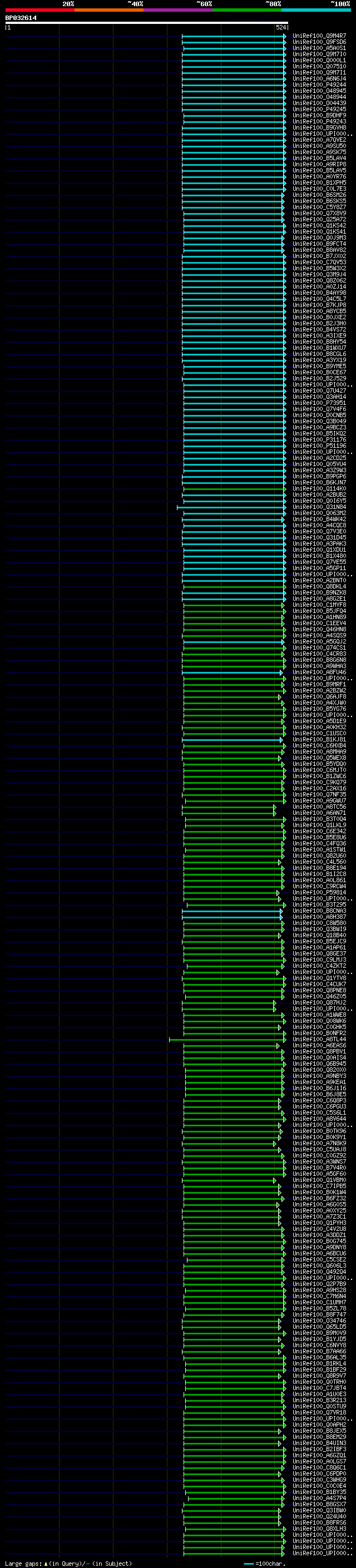The image size is (356, 1568).
Task: Click the white BP032614 query bar
Action: click(147, 22)
